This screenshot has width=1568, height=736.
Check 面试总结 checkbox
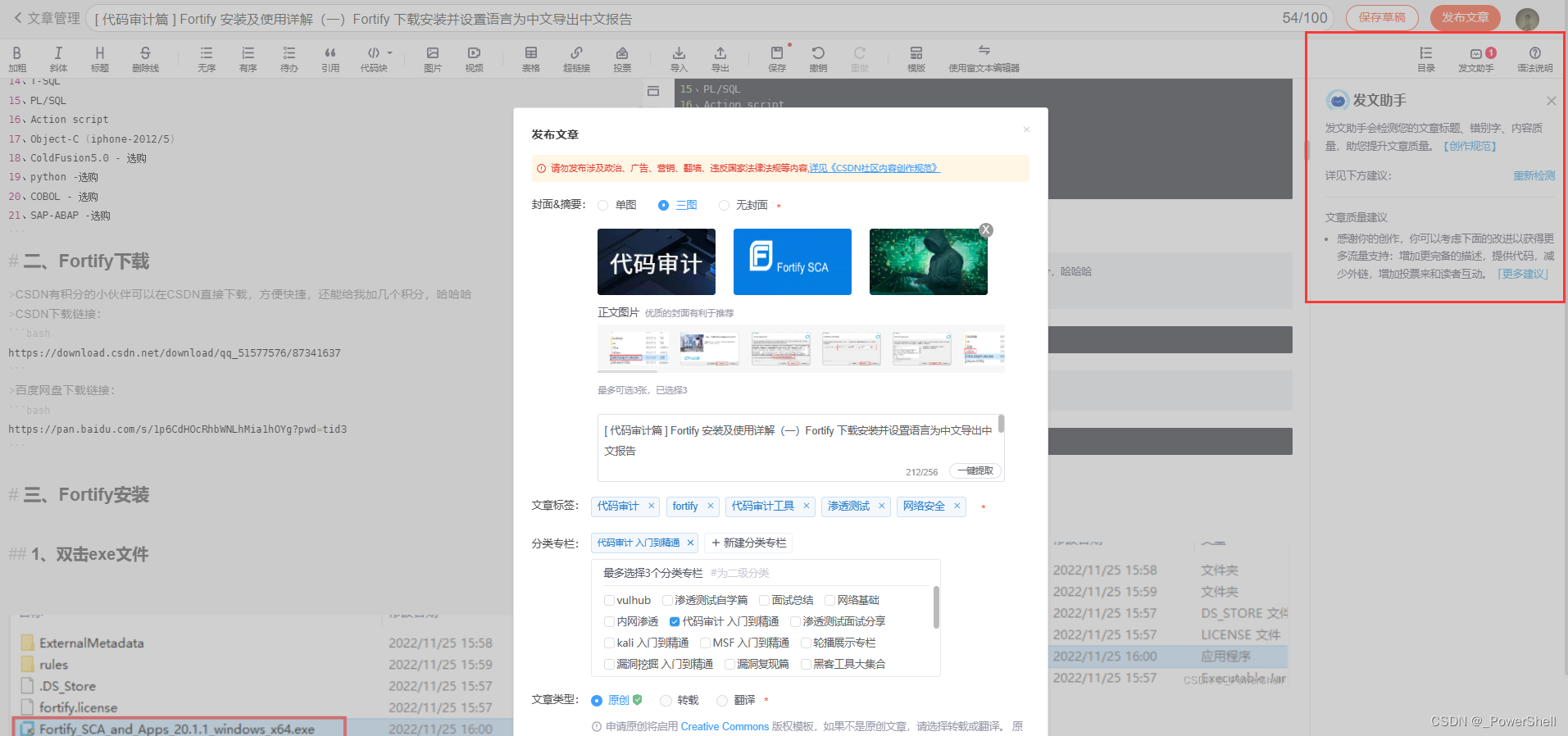point(764,600)
